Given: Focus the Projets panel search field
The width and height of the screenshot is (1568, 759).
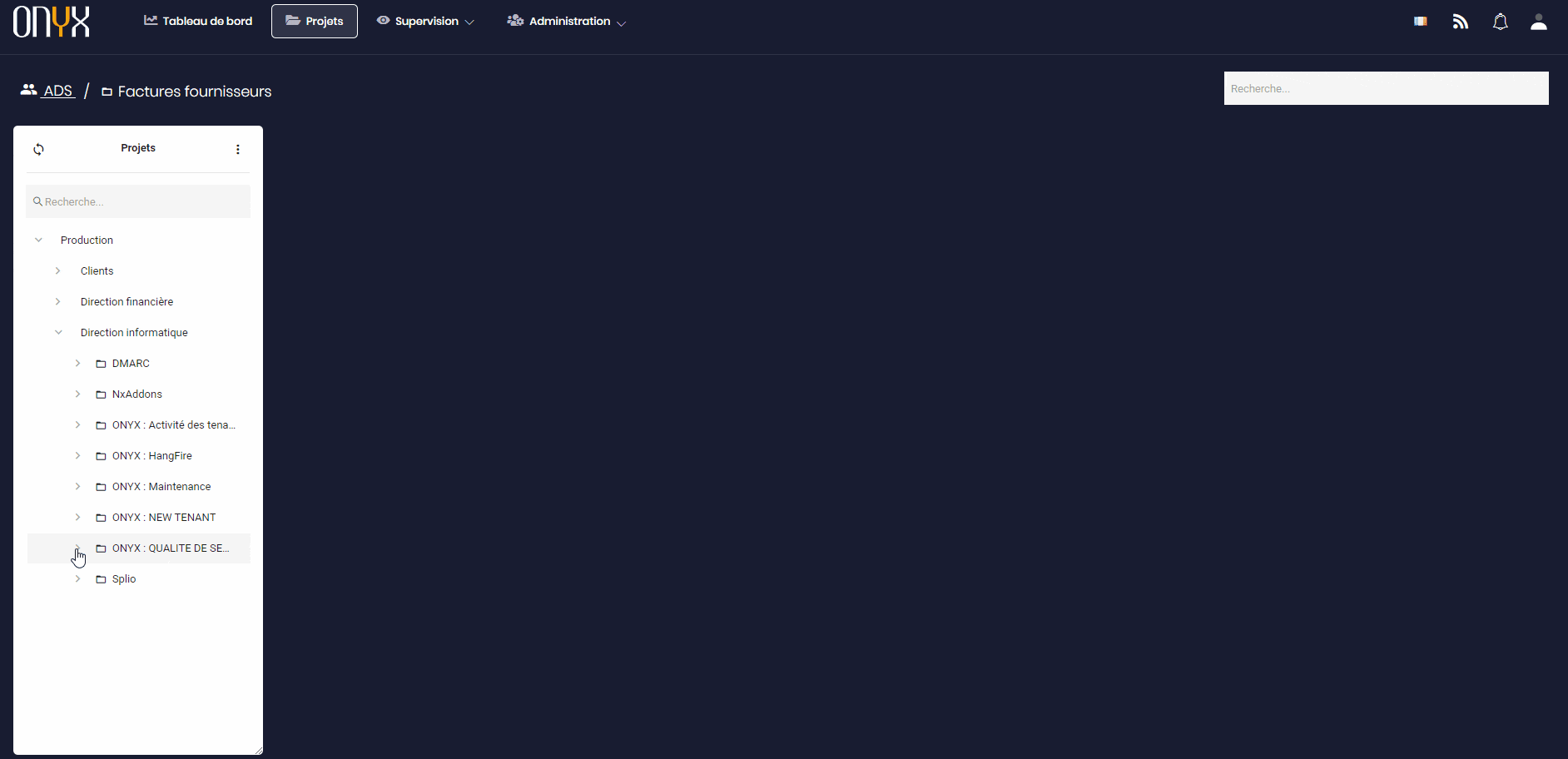Looking at the screenshot, I should (x=138, y=201).
